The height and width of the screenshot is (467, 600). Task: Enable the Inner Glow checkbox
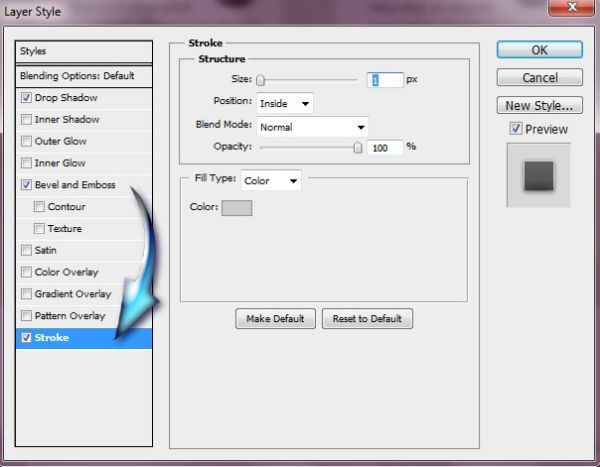pos(26,163)
